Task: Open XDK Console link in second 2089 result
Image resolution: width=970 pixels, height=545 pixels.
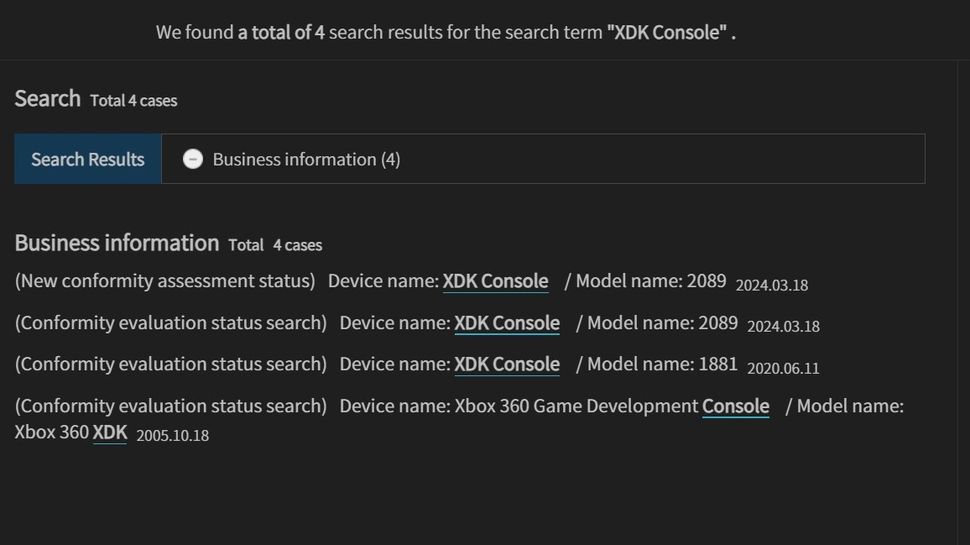Action: 507,323
